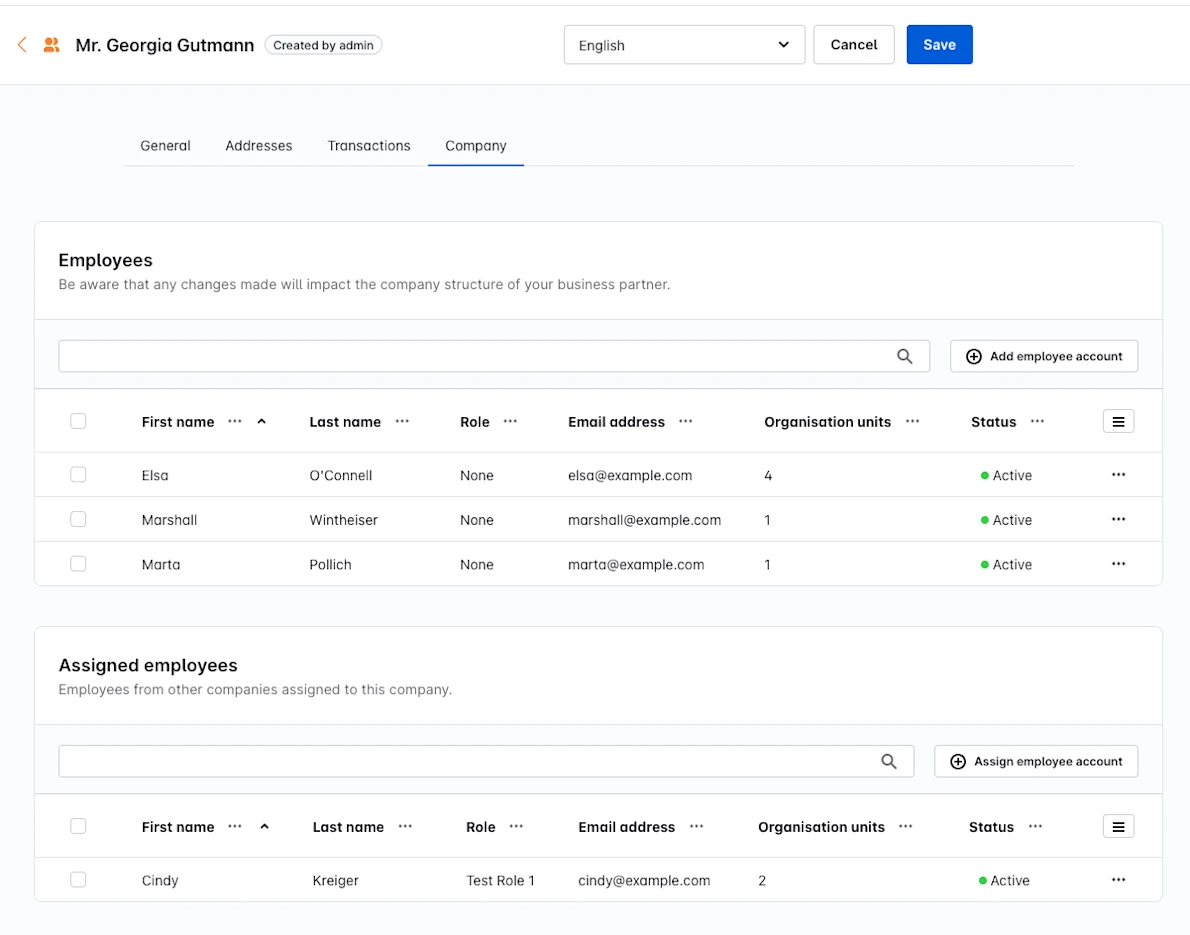Click Assign employee account button

click(x=1036, y=761)
